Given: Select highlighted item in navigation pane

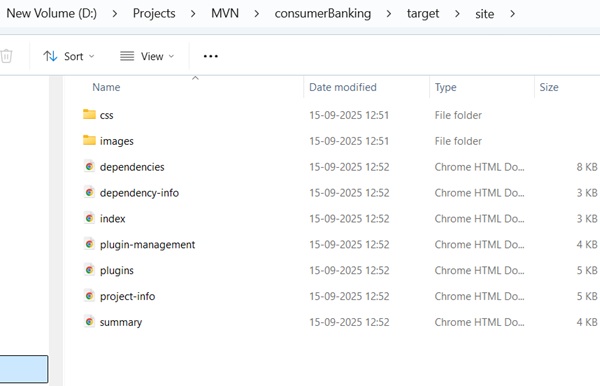Looking at the screenshot, I should point(24,369).
